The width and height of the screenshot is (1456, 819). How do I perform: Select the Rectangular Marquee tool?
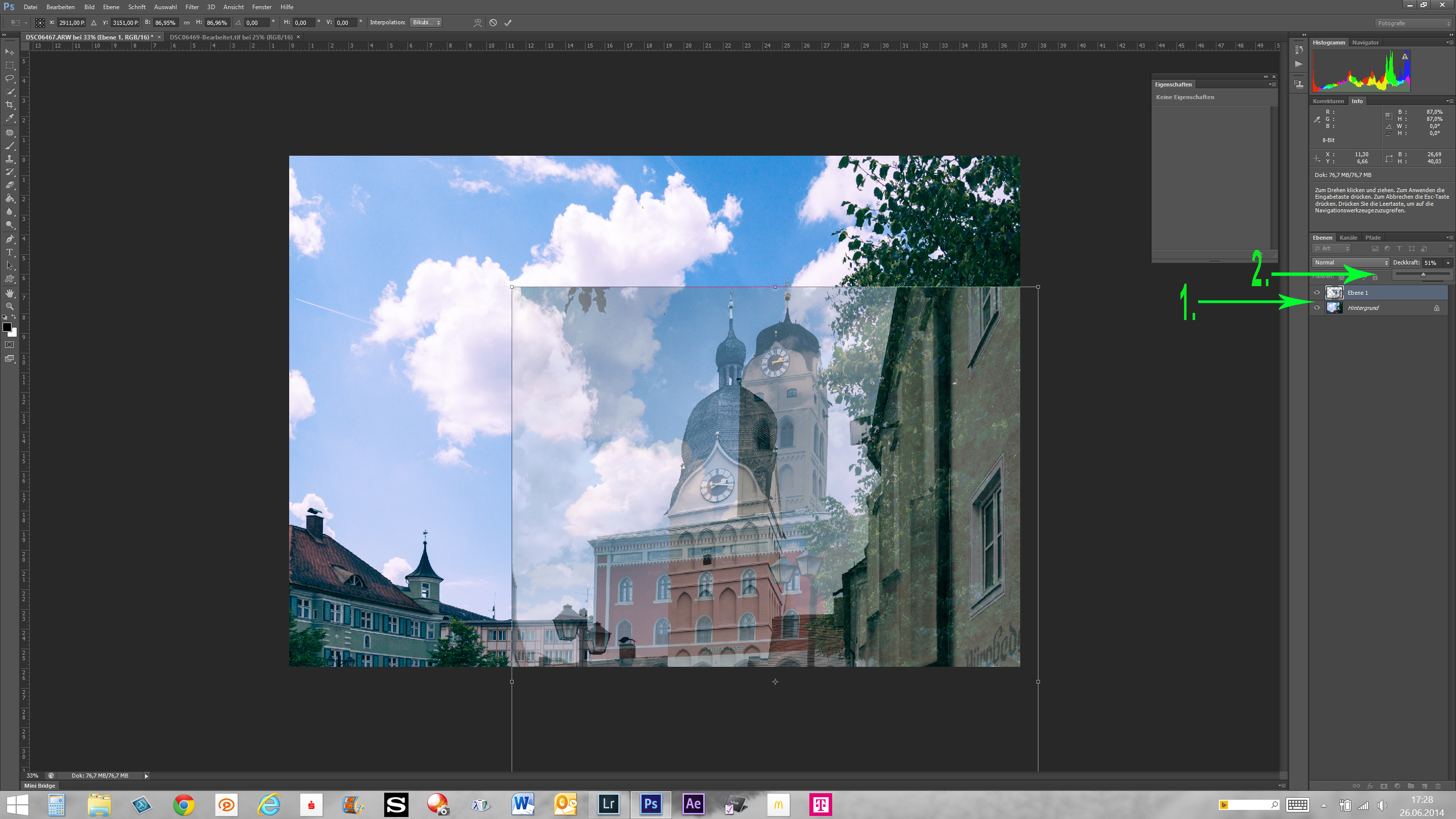coord(10,66)
